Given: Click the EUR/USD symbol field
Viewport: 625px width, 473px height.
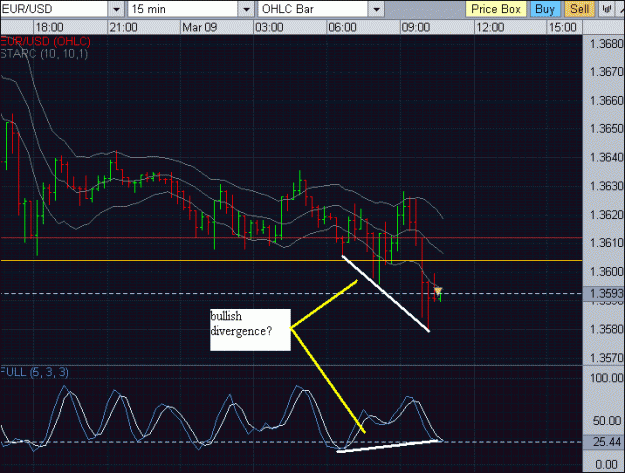Looking at the screenshot, I should click(55, 9).
